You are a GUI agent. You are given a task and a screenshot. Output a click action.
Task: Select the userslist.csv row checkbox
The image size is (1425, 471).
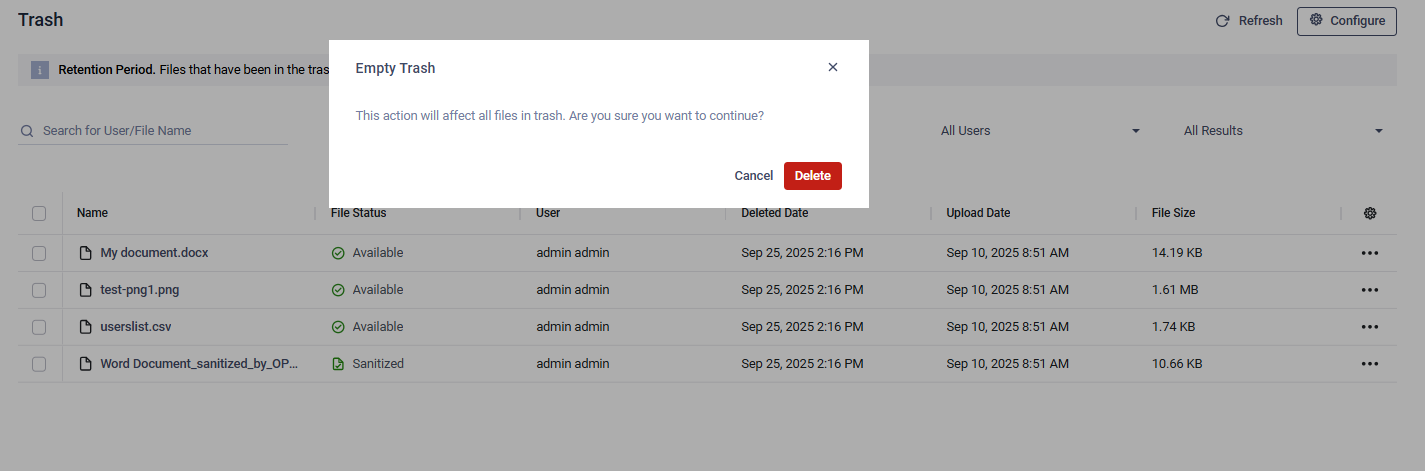coord(39,327)
